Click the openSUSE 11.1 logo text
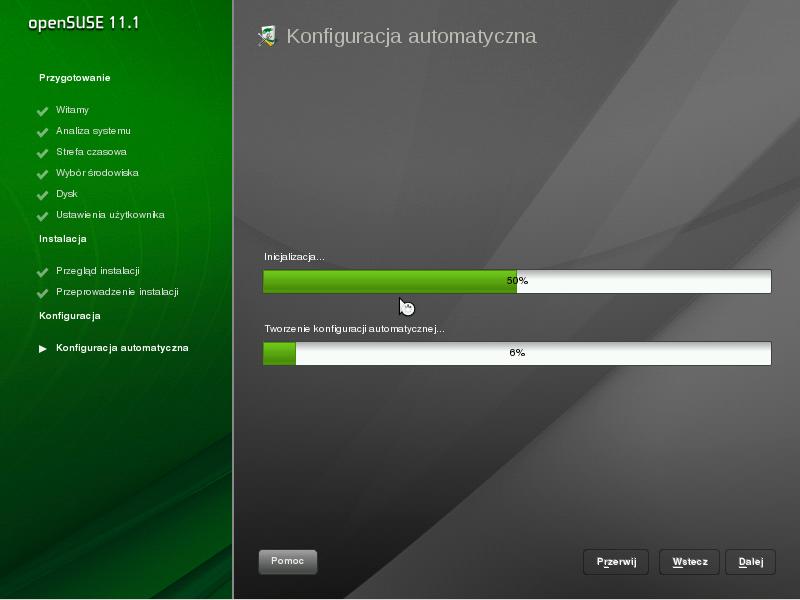 point(83,22)
